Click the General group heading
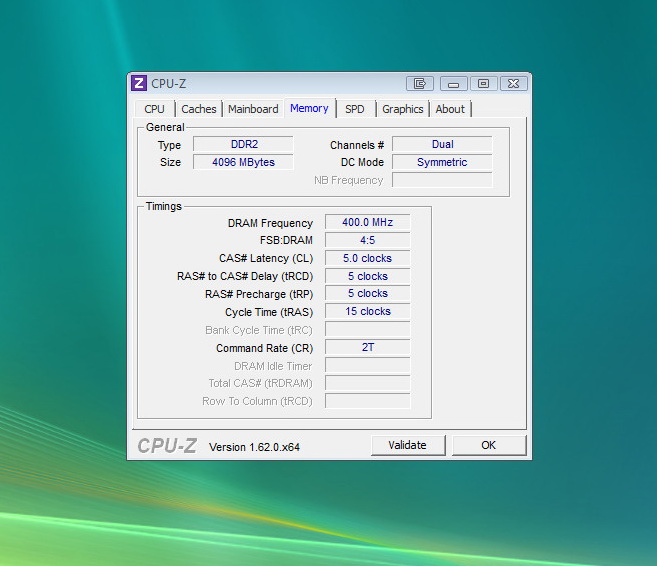The image size is (657, 566). [x=165, y=127]
